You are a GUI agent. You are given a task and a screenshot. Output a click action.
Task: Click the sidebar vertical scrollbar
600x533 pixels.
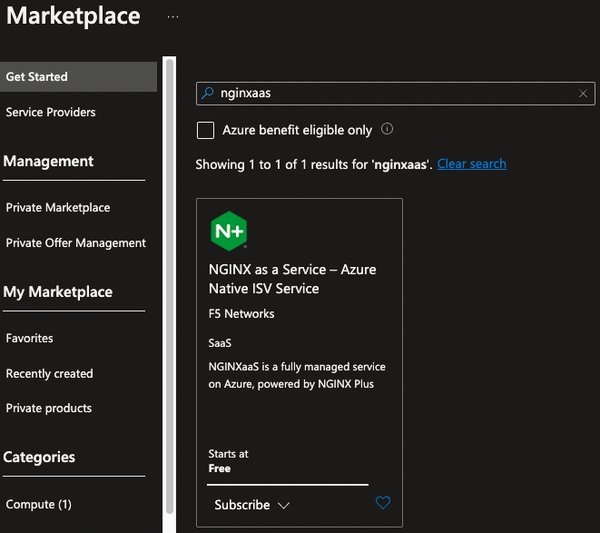pos(169,300)
